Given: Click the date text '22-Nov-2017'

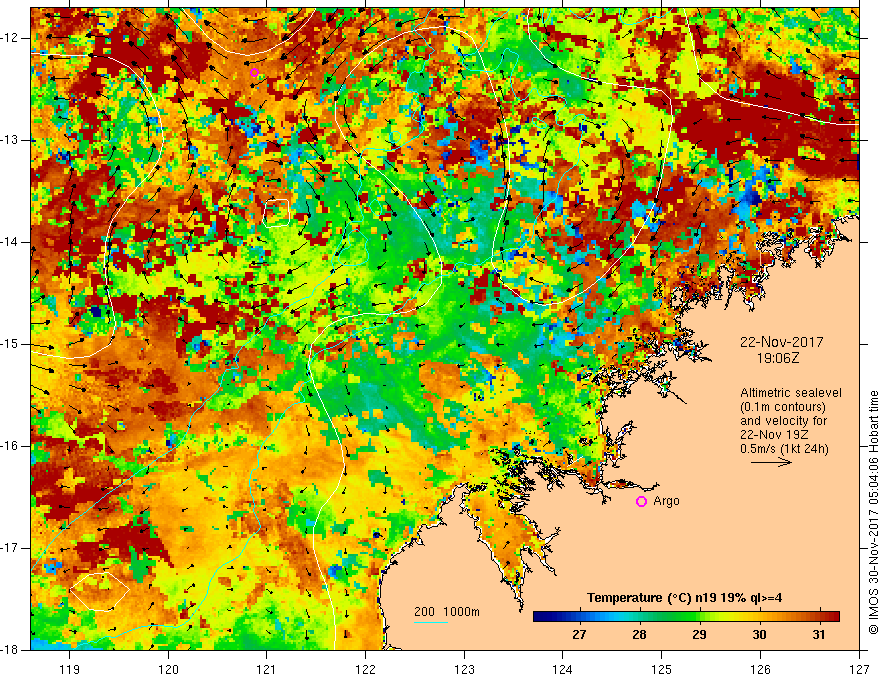Looking at the screenshot, I should point(781,342).
